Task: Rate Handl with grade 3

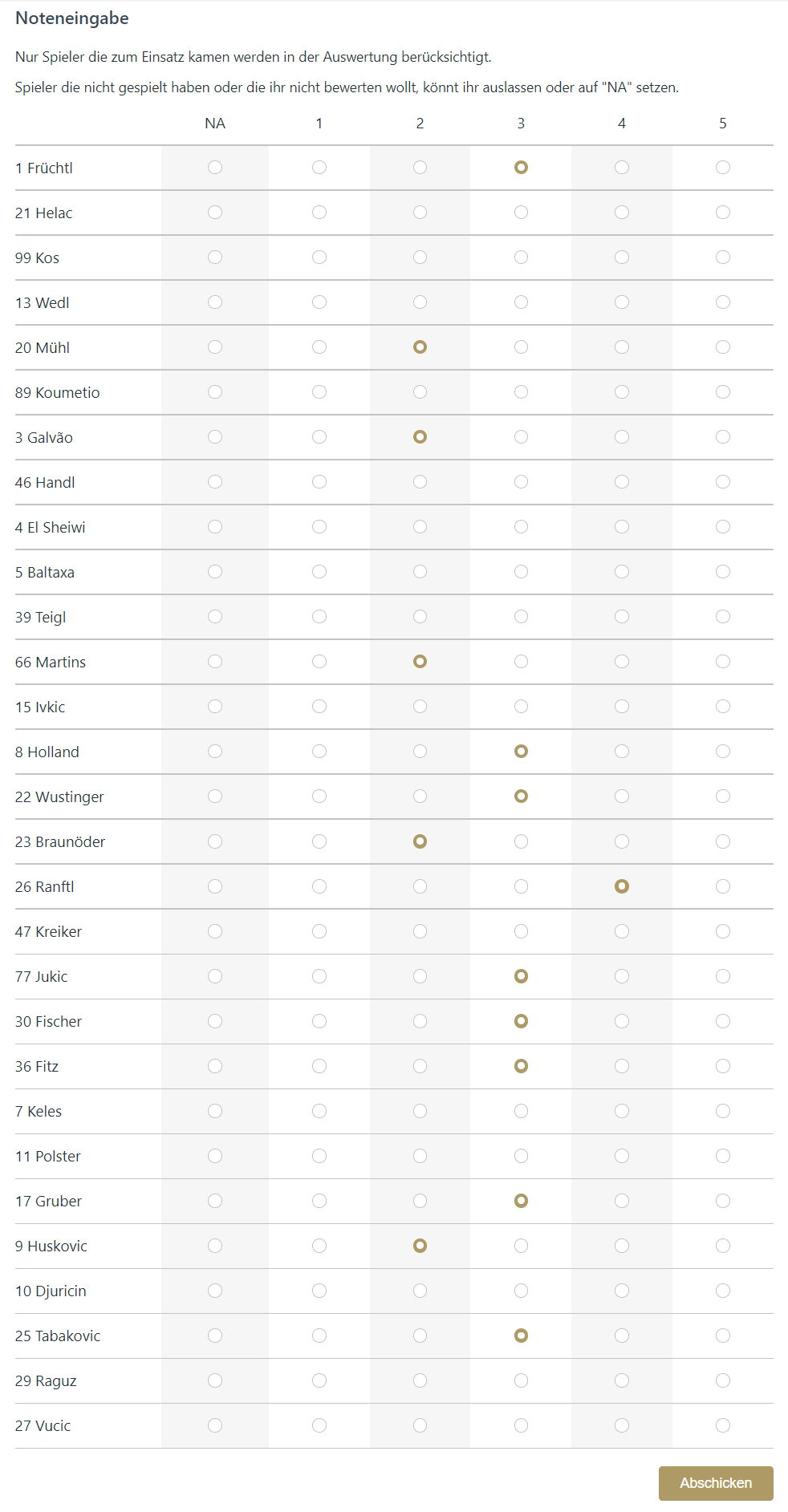Action: pos(521,482)
